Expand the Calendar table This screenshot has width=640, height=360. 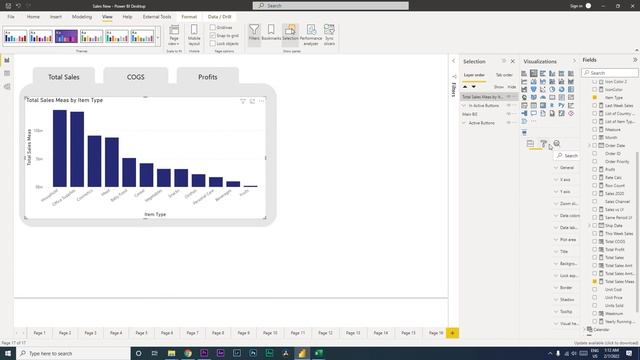point(585,329)
